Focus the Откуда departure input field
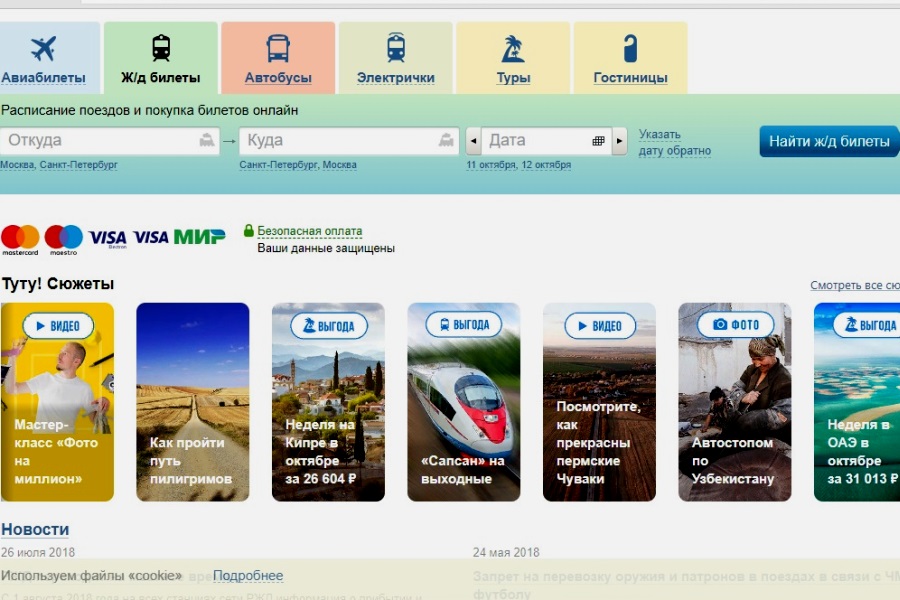 (x=100, y=141)
